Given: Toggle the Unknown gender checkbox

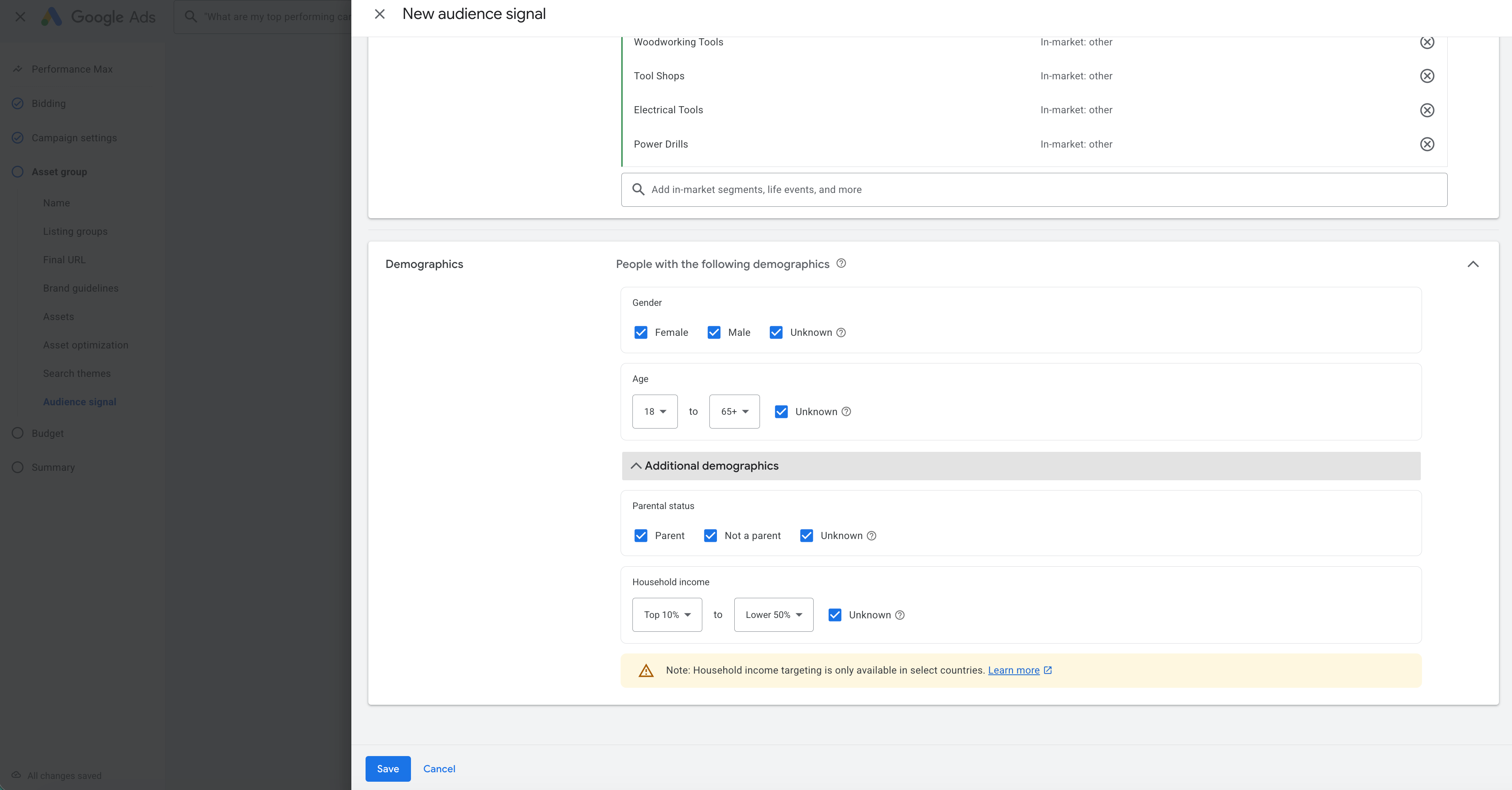Looking at the screenshot, I should (x=776, y=333).
